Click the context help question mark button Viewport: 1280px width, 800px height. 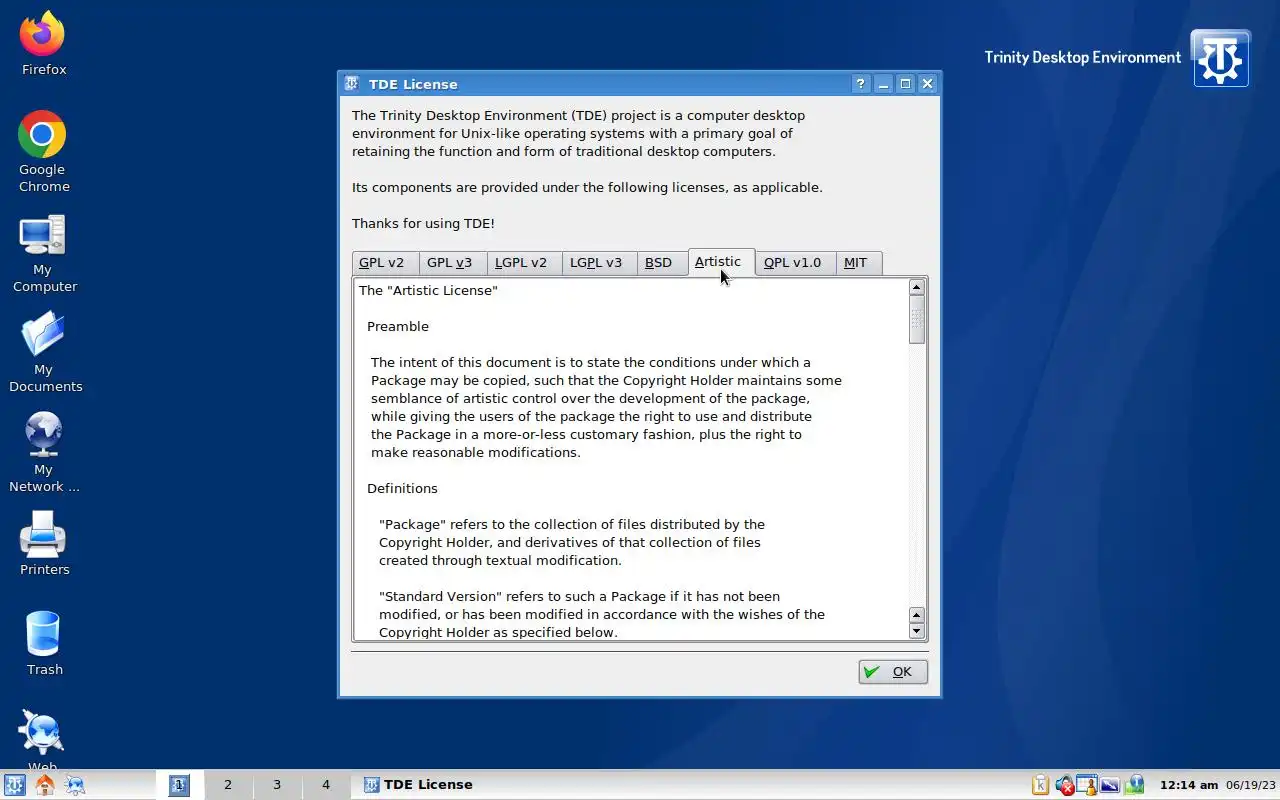click(861, 84)
